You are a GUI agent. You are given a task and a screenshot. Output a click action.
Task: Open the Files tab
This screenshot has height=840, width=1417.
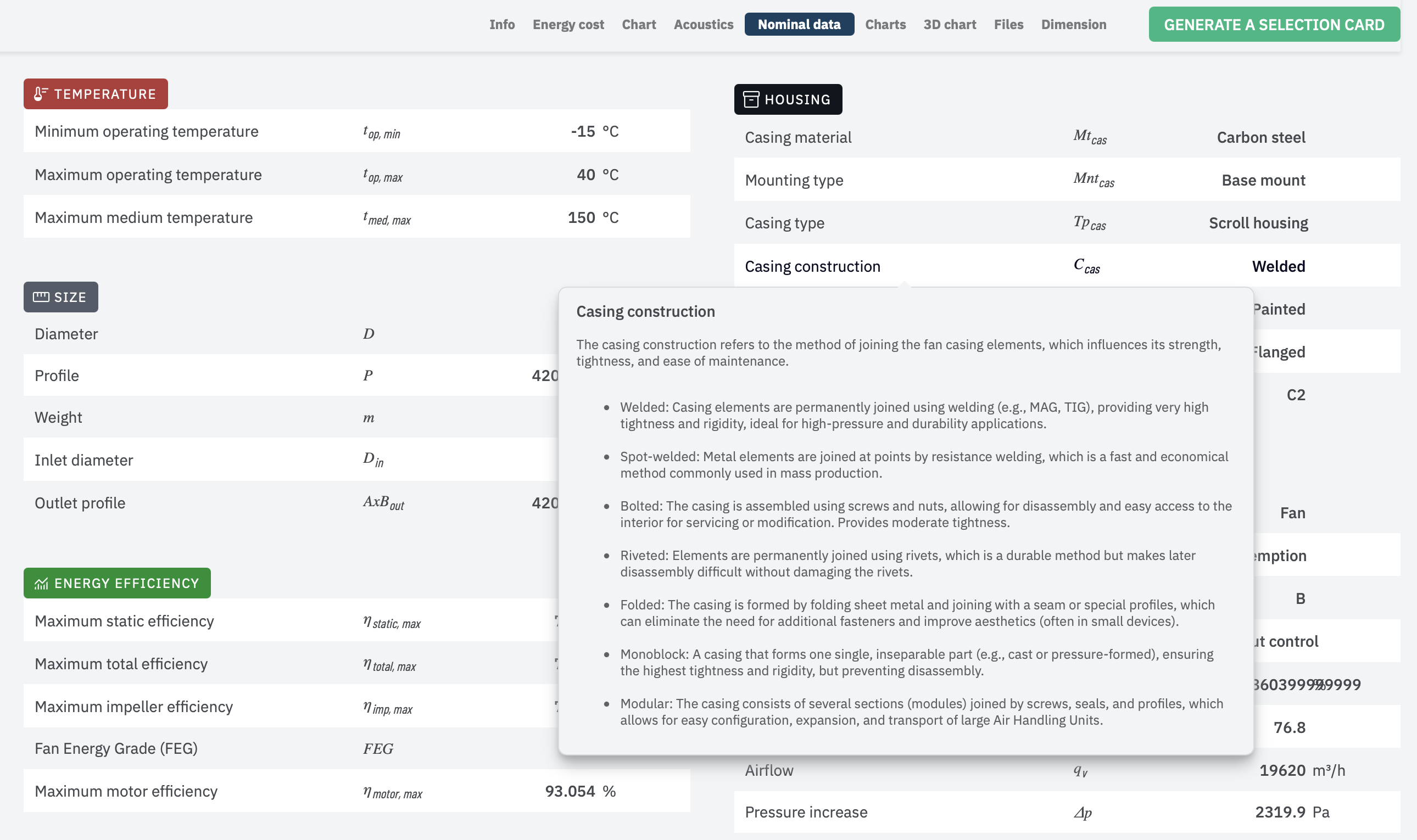click(1008, 24)
